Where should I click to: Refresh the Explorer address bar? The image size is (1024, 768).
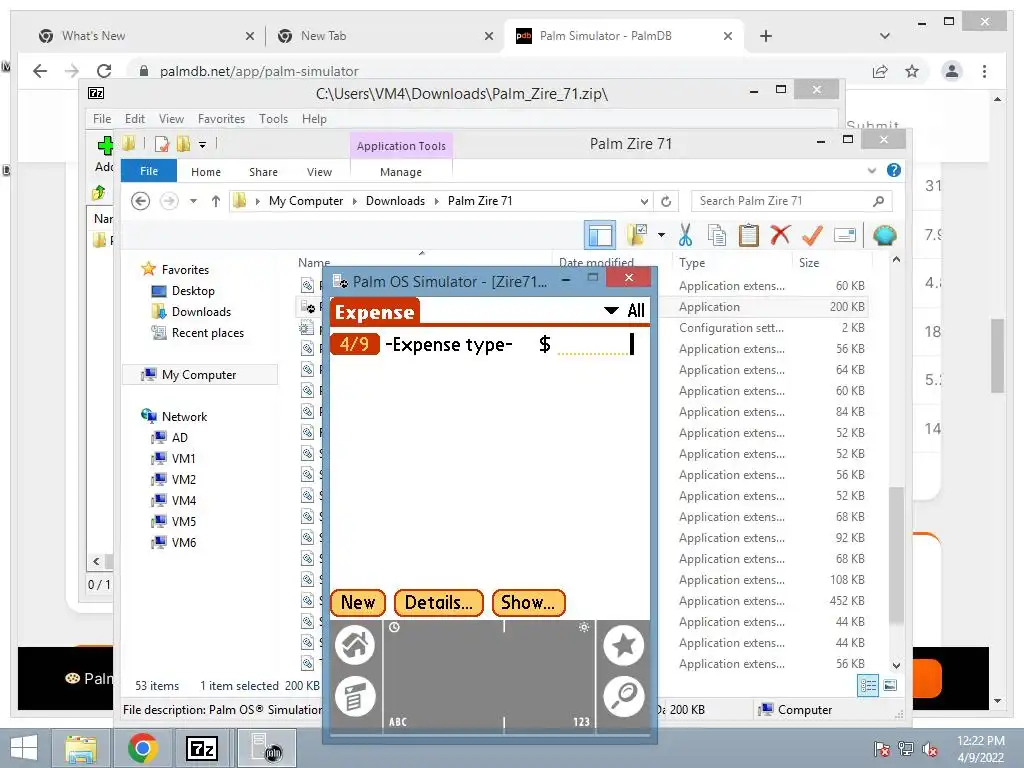[666, 201]
